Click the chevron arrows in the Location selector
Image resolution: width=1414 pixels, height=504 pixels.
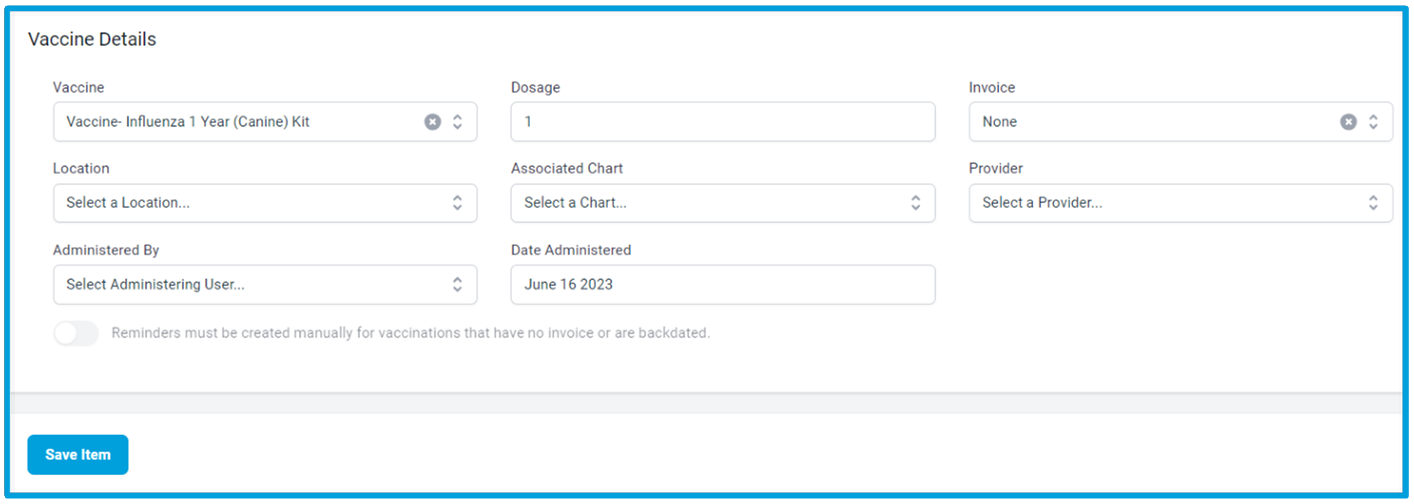pyautogui.click(x=457, y=203)
